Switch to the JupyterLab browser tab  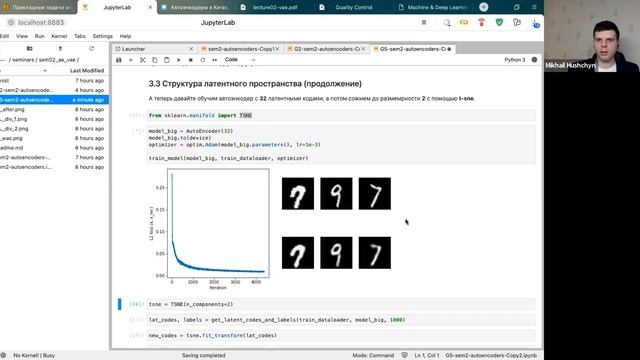[117, 7]
